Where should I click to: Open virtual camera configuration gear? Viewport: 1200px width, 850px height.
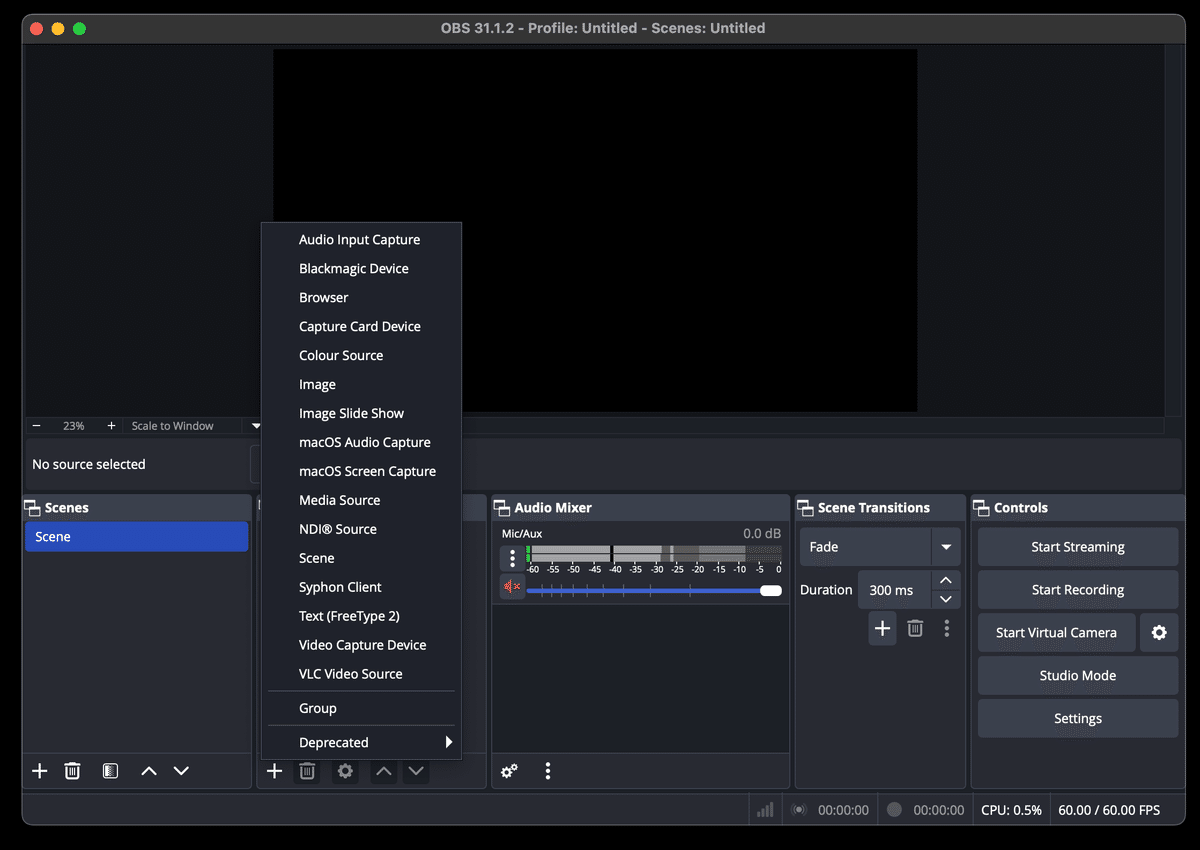click(x=1159, y=632)
